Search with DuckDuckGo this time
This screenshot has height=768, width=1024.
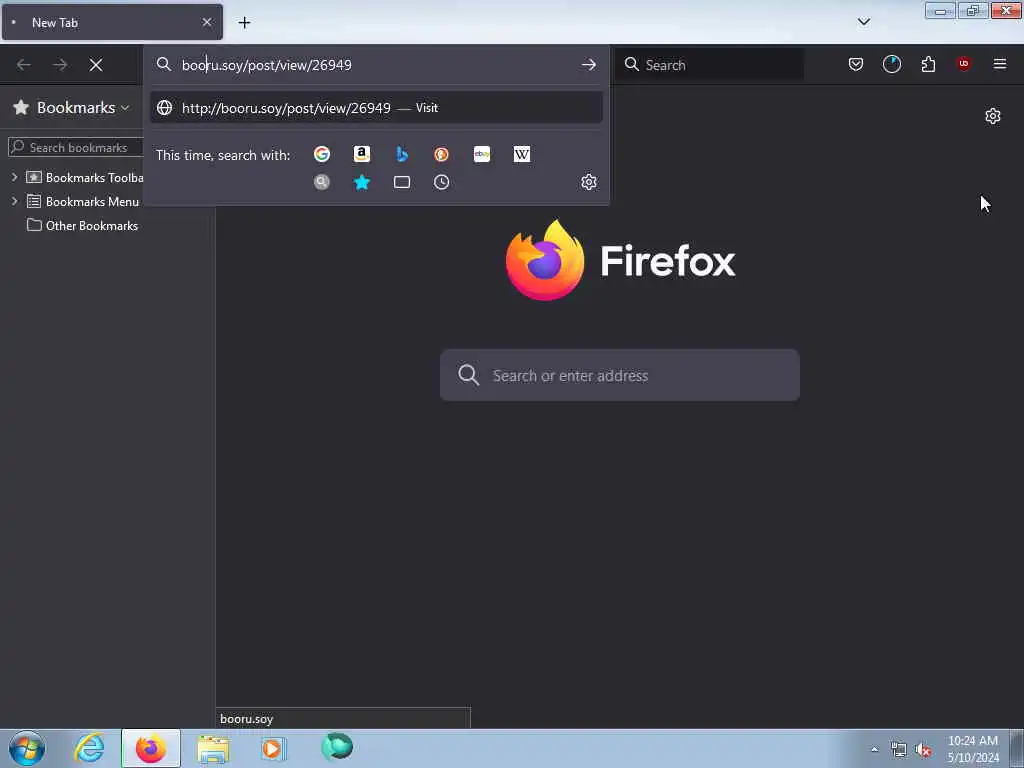click(x=441, y=154)
